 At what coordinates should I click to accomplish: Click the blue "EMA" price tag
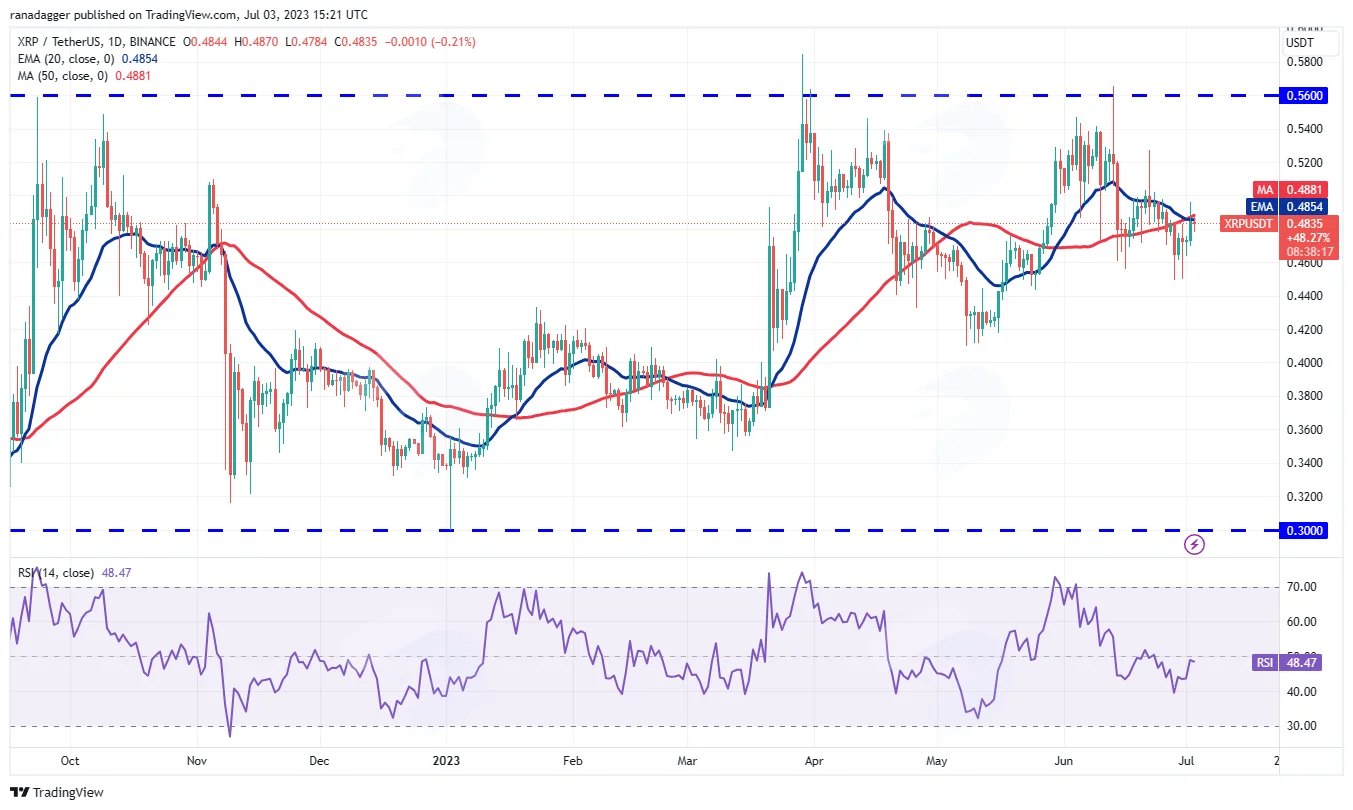click(x=1261, y=206)
